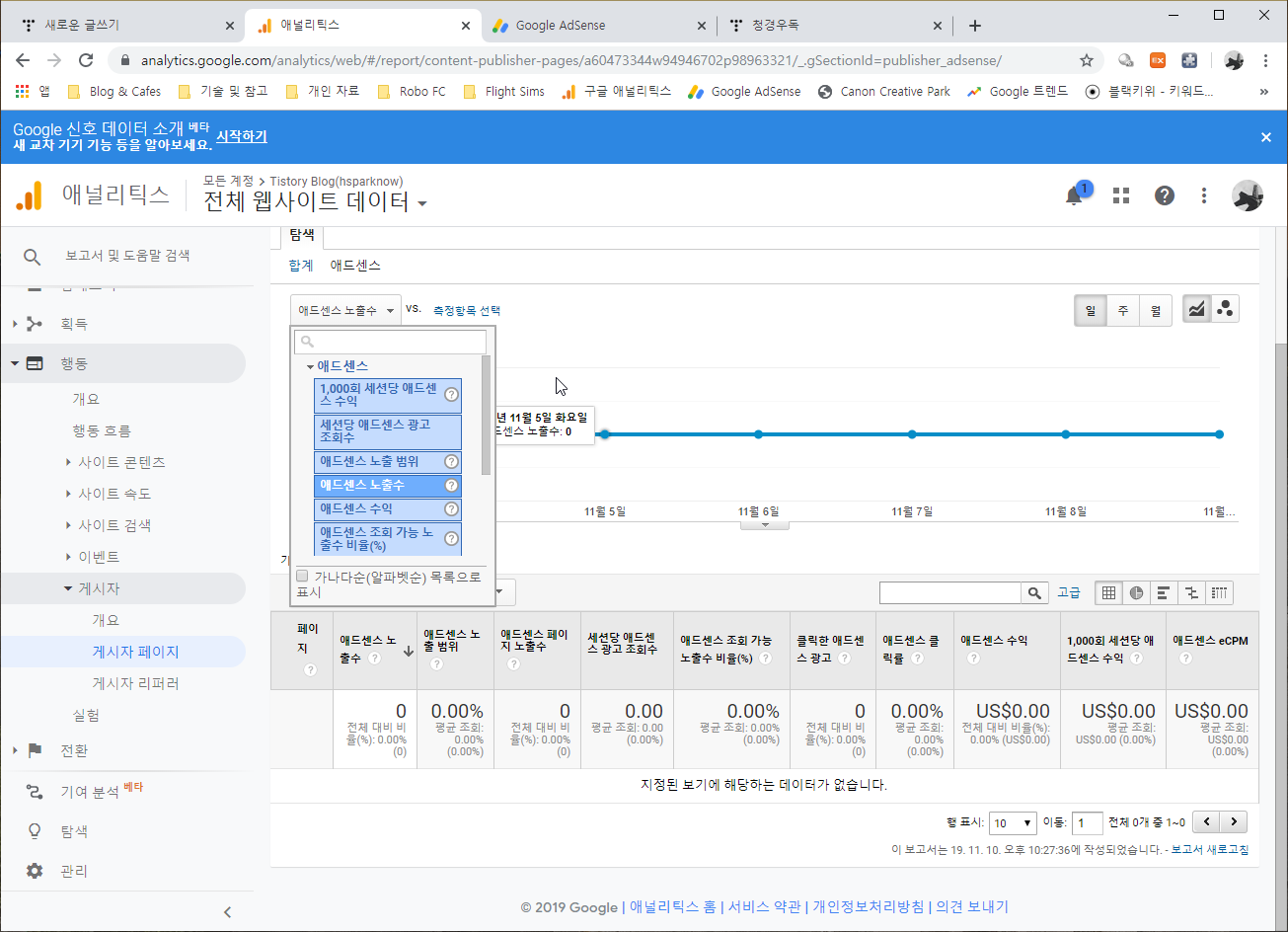Select the 주 time granularity toggle

(x=1123, y=310)
